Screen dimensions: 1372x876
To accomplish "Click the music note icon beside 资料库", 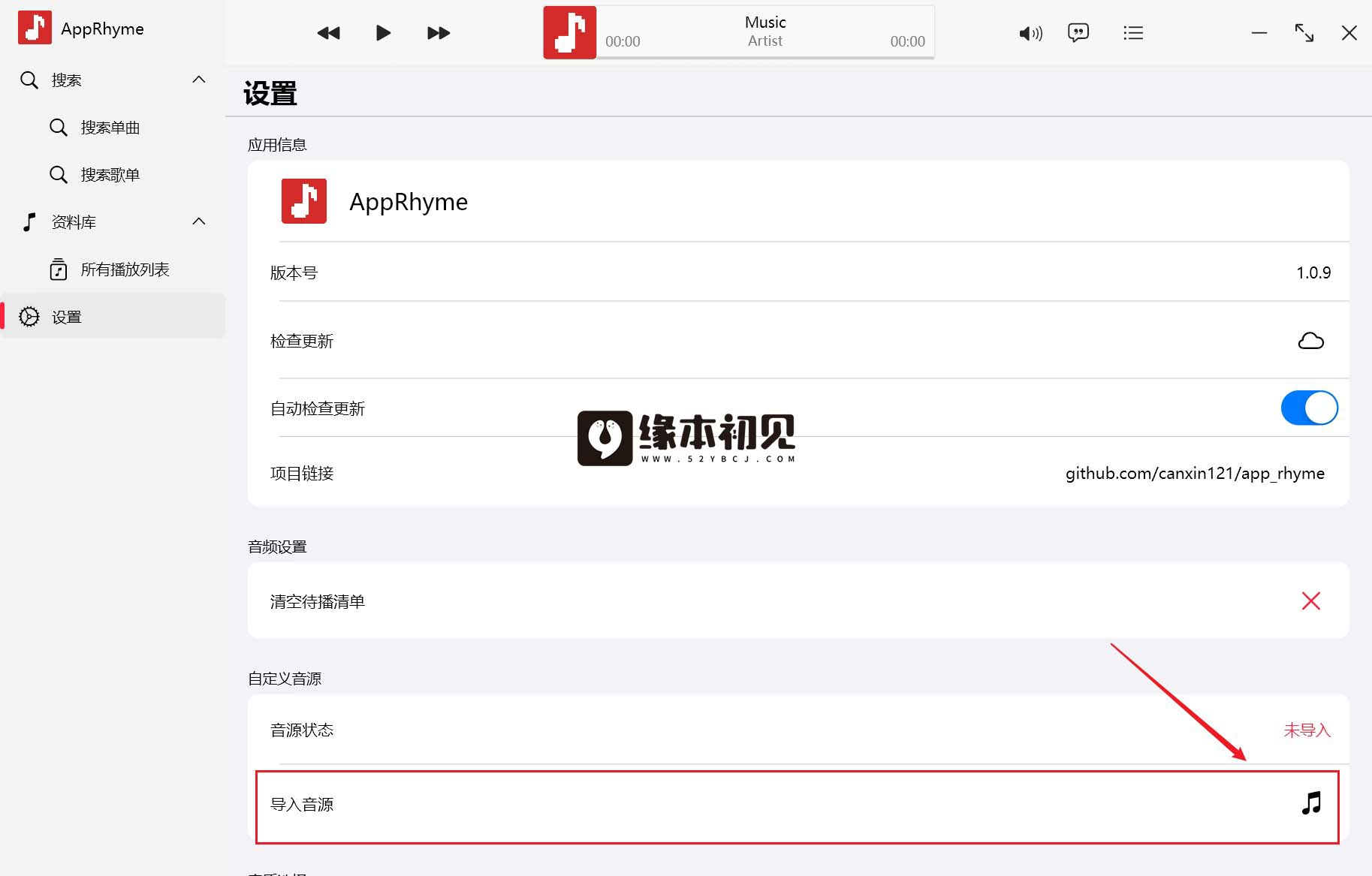I will click(29, 222).
